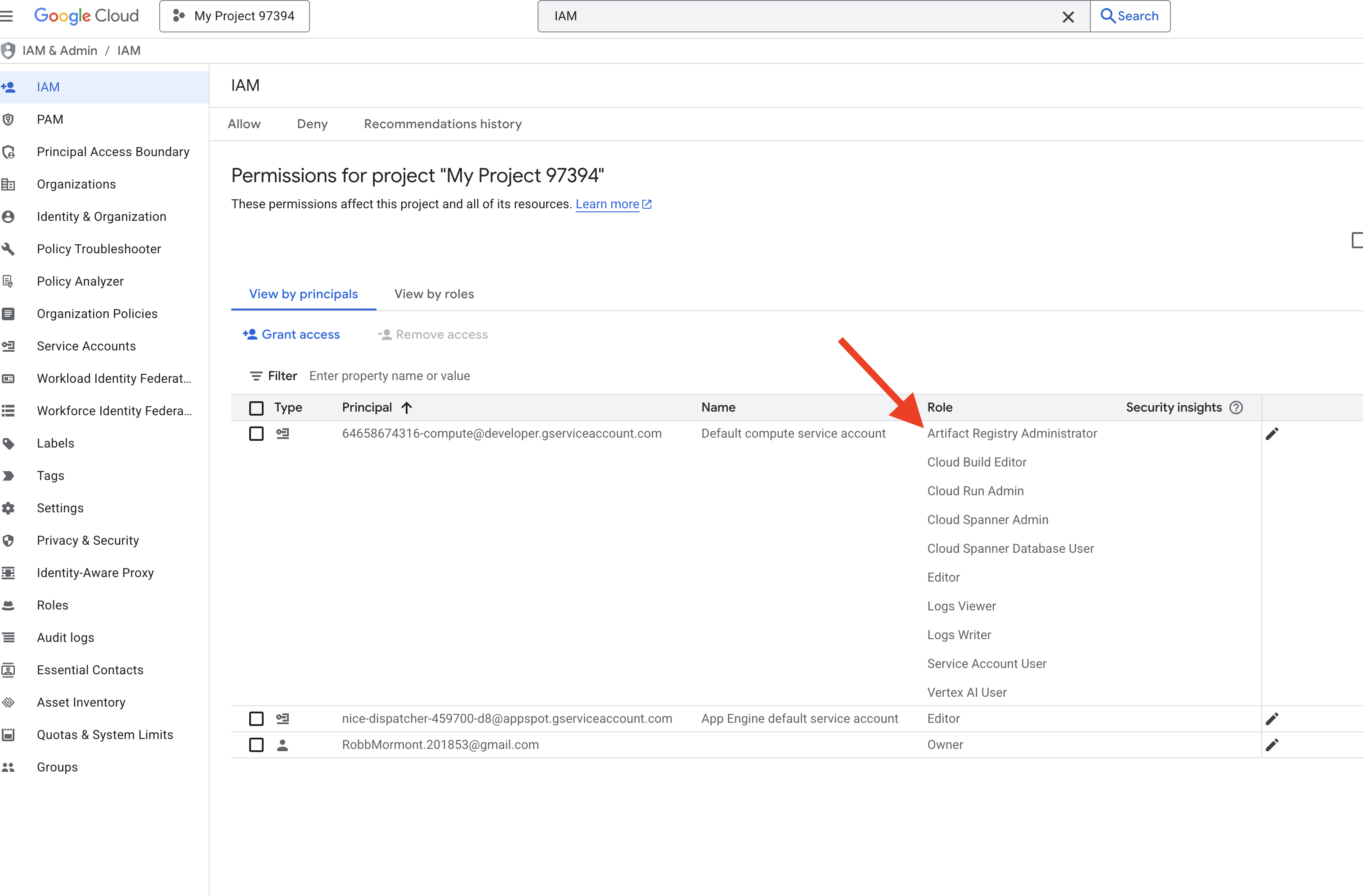Image resolution: width=1363 pixels, height=896 pixels.
Task: Clear the IAM search text
Action: click(x=1067, y=17)
